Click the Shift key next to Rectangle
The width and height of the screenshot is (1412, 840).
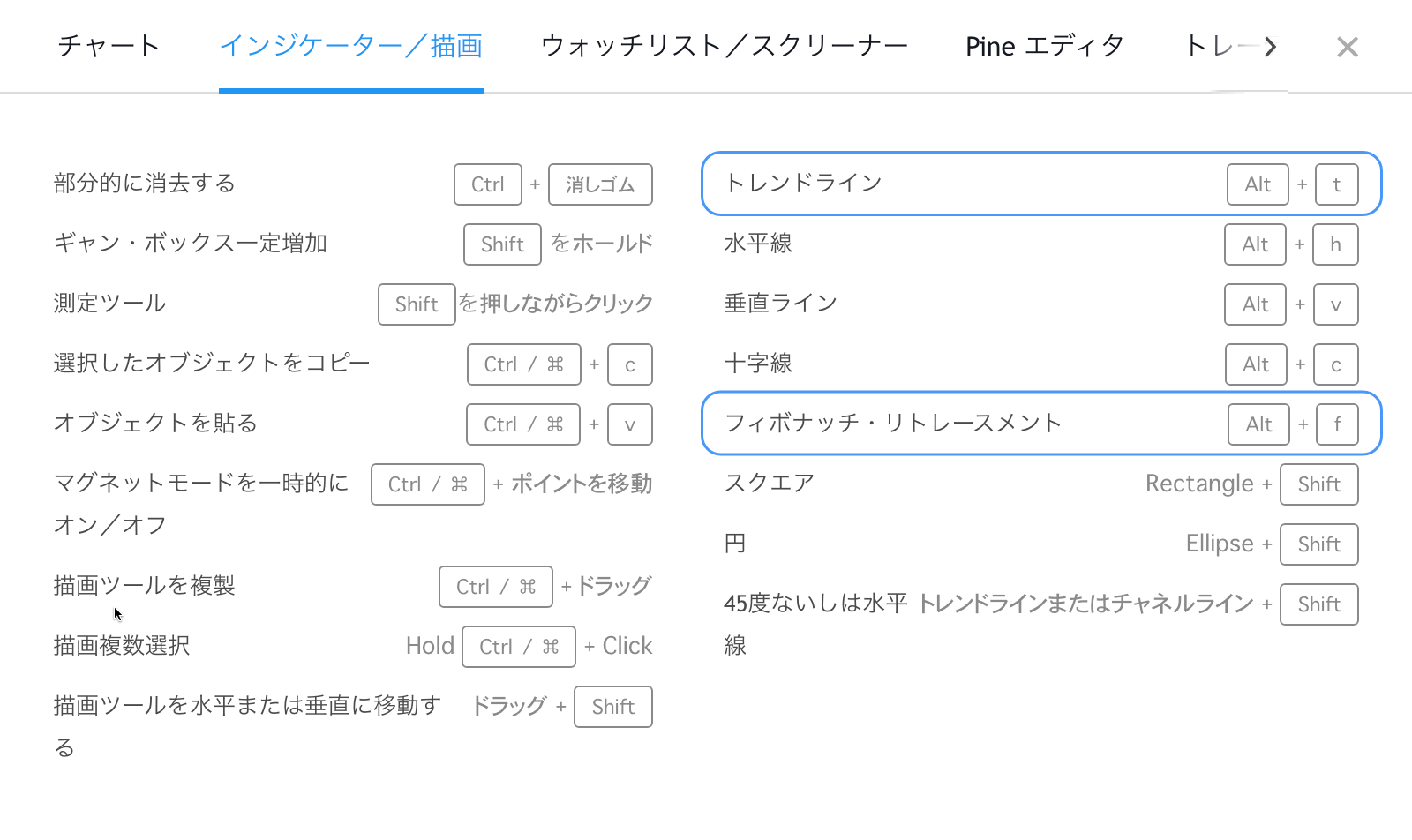click(1318, 484)
